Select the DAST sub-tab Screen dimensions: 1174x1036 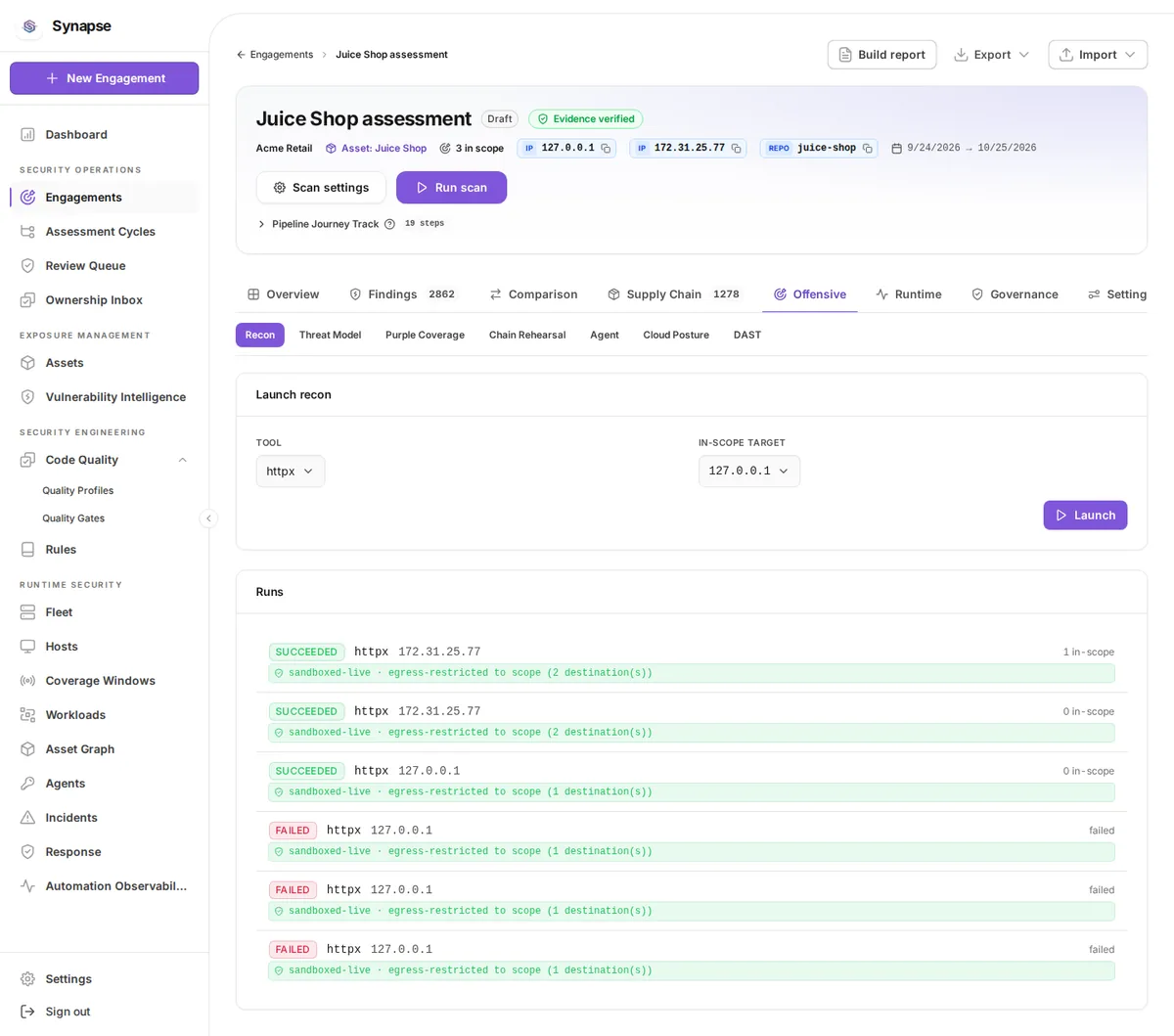coord(747,335)
